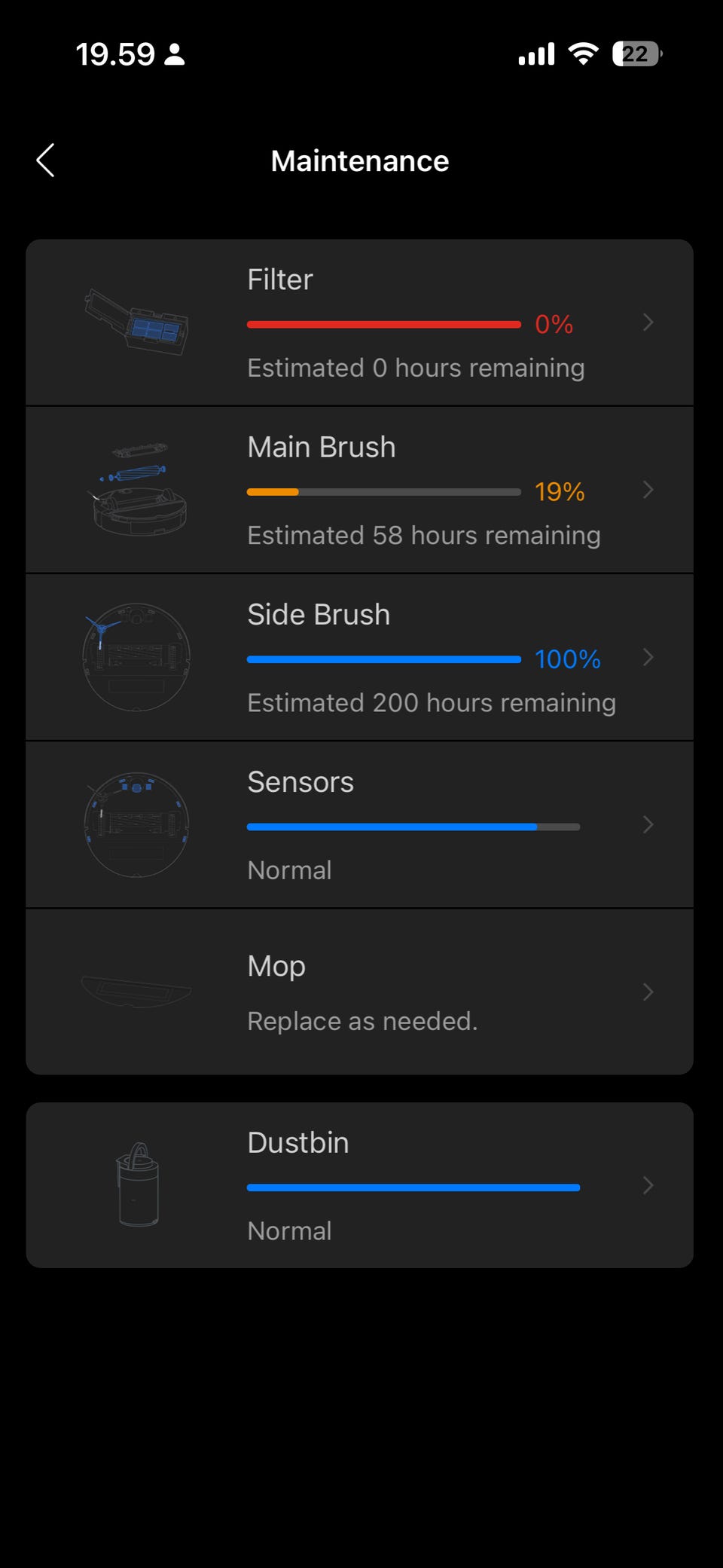Tap the back arrow icon
Image resolution: width=723 pixels, height=1568 pixels.
pos(46,160)
